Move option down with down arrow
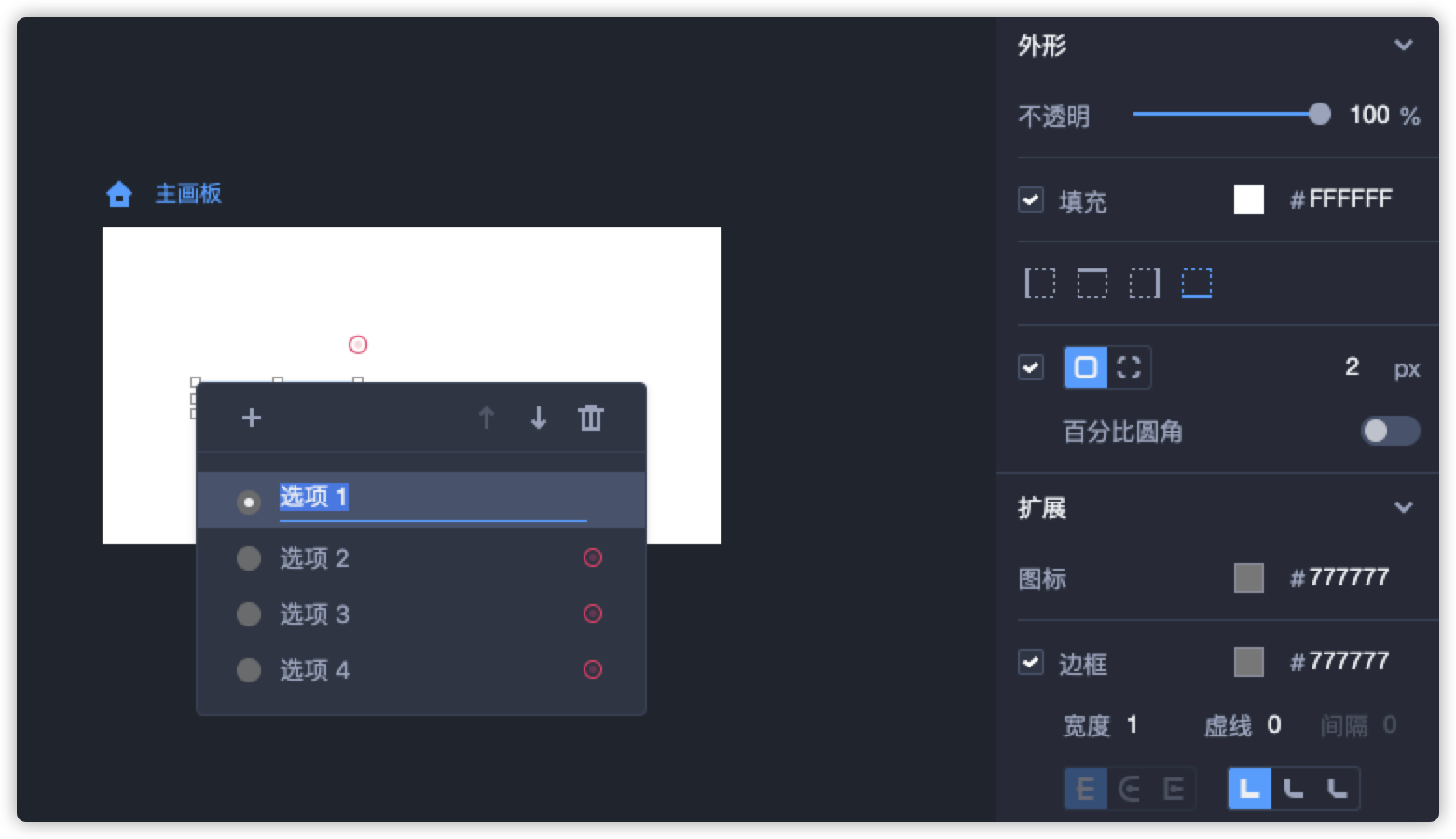Viewport: 1456px width, 839px height. 538,418
